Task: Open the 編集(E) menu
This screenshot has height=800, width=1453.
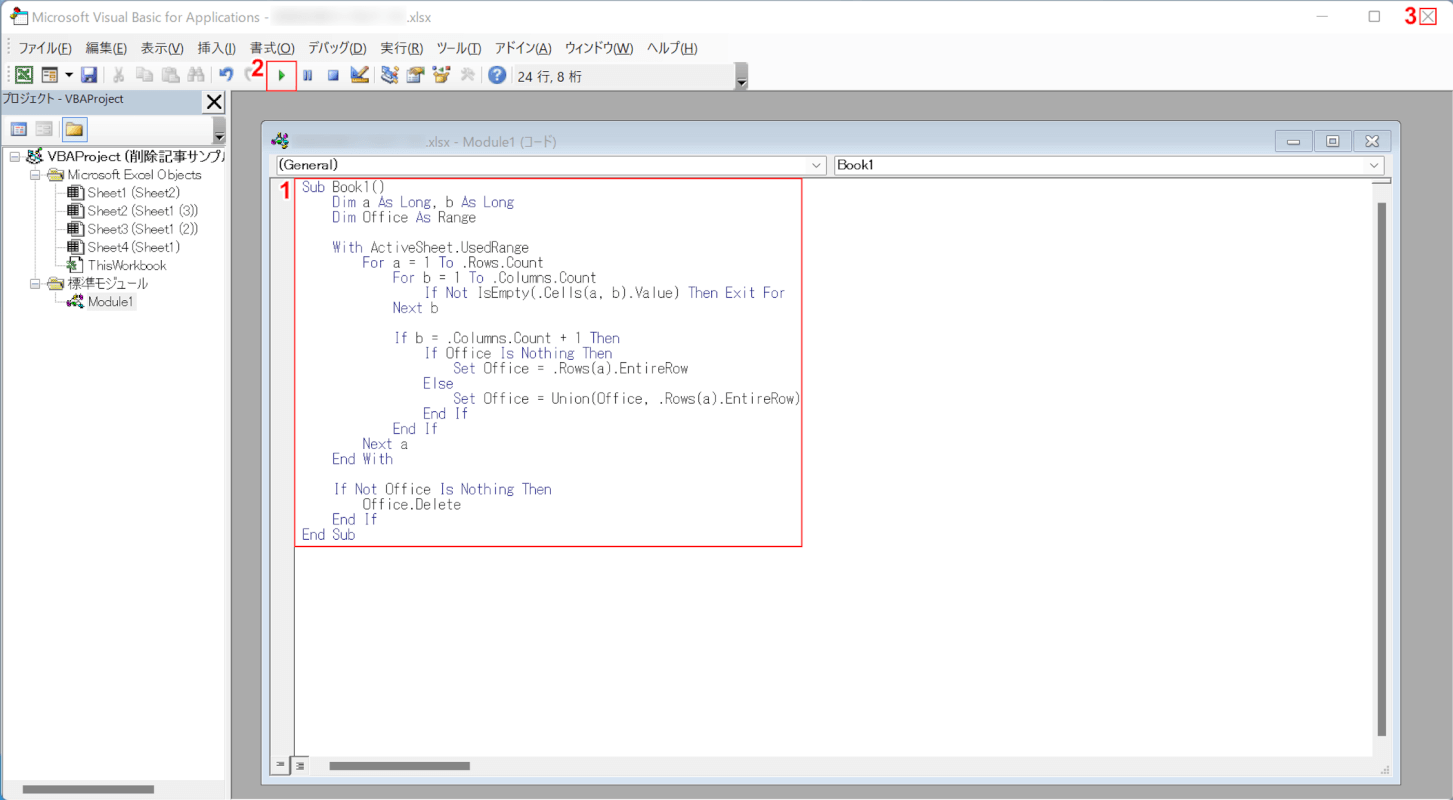Action: [106, 48]
